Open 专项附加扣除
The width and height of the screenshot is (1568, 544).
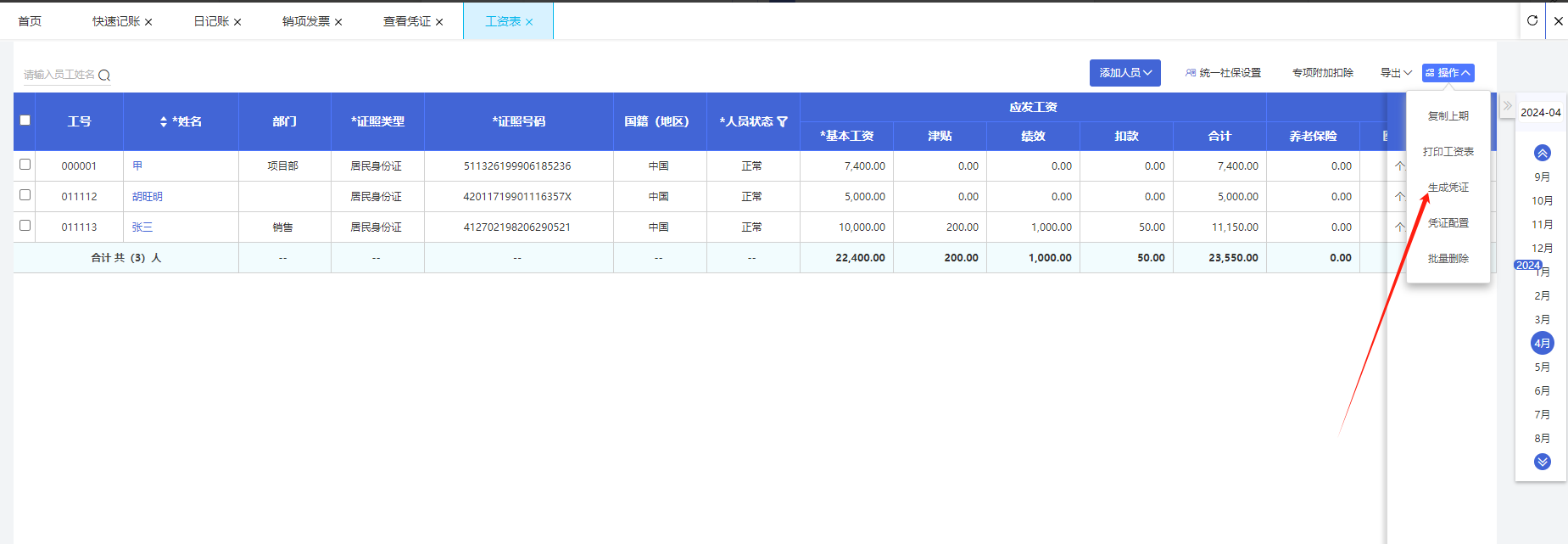point(1323,73)
